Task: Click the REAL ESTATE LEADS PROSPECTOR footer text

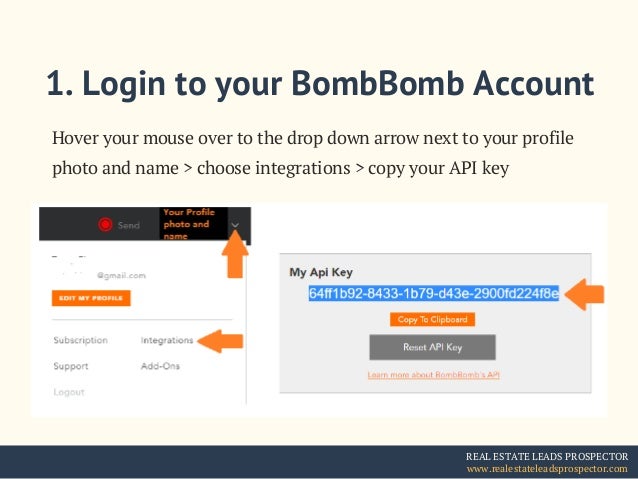Action: (x=547, y=456)
